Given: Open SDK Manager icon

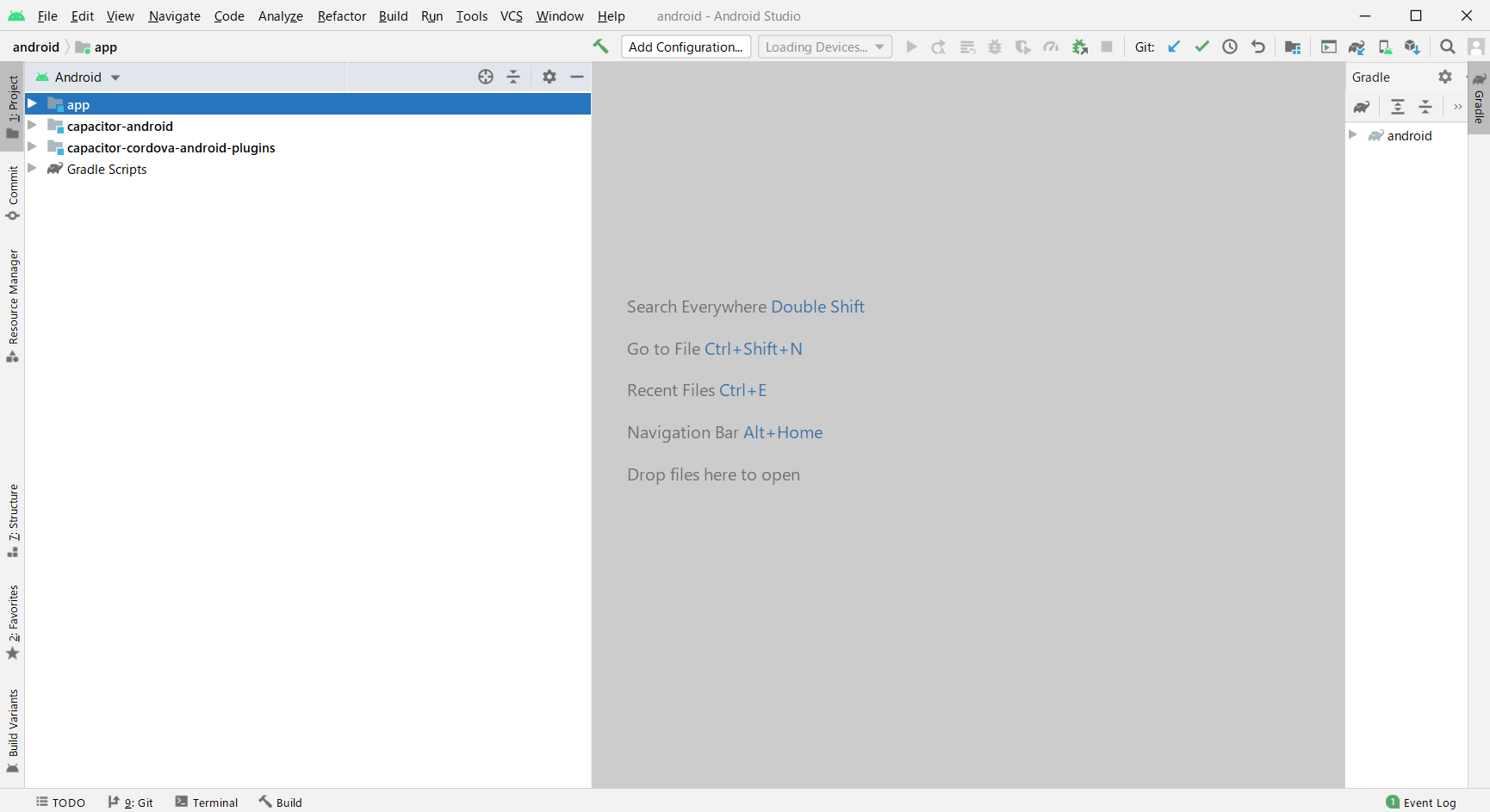Looking at the screenshot, I should click(x=1412, y=46).
